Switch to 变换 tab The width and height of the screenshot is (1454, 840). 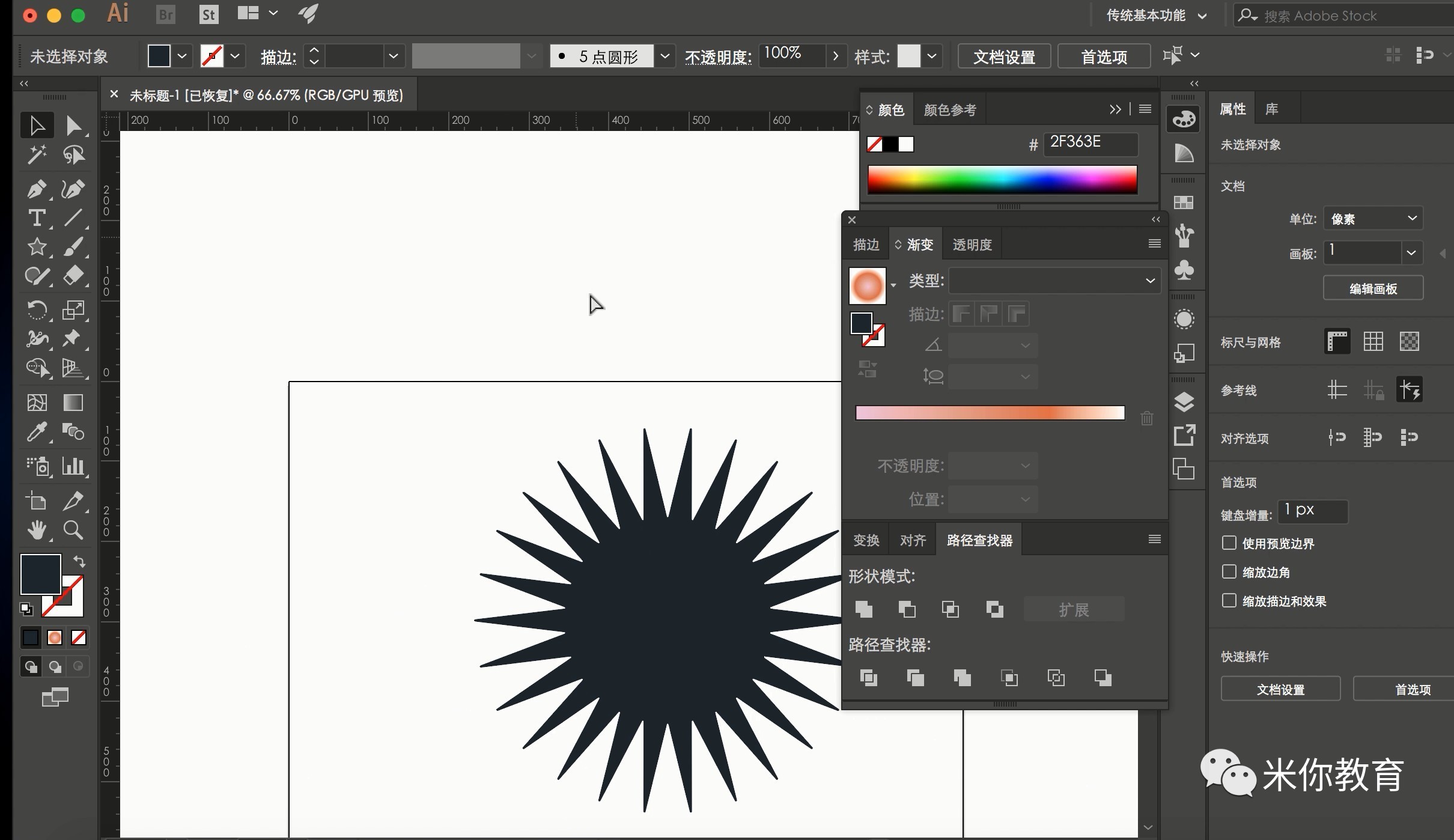[x=866, y=540]
